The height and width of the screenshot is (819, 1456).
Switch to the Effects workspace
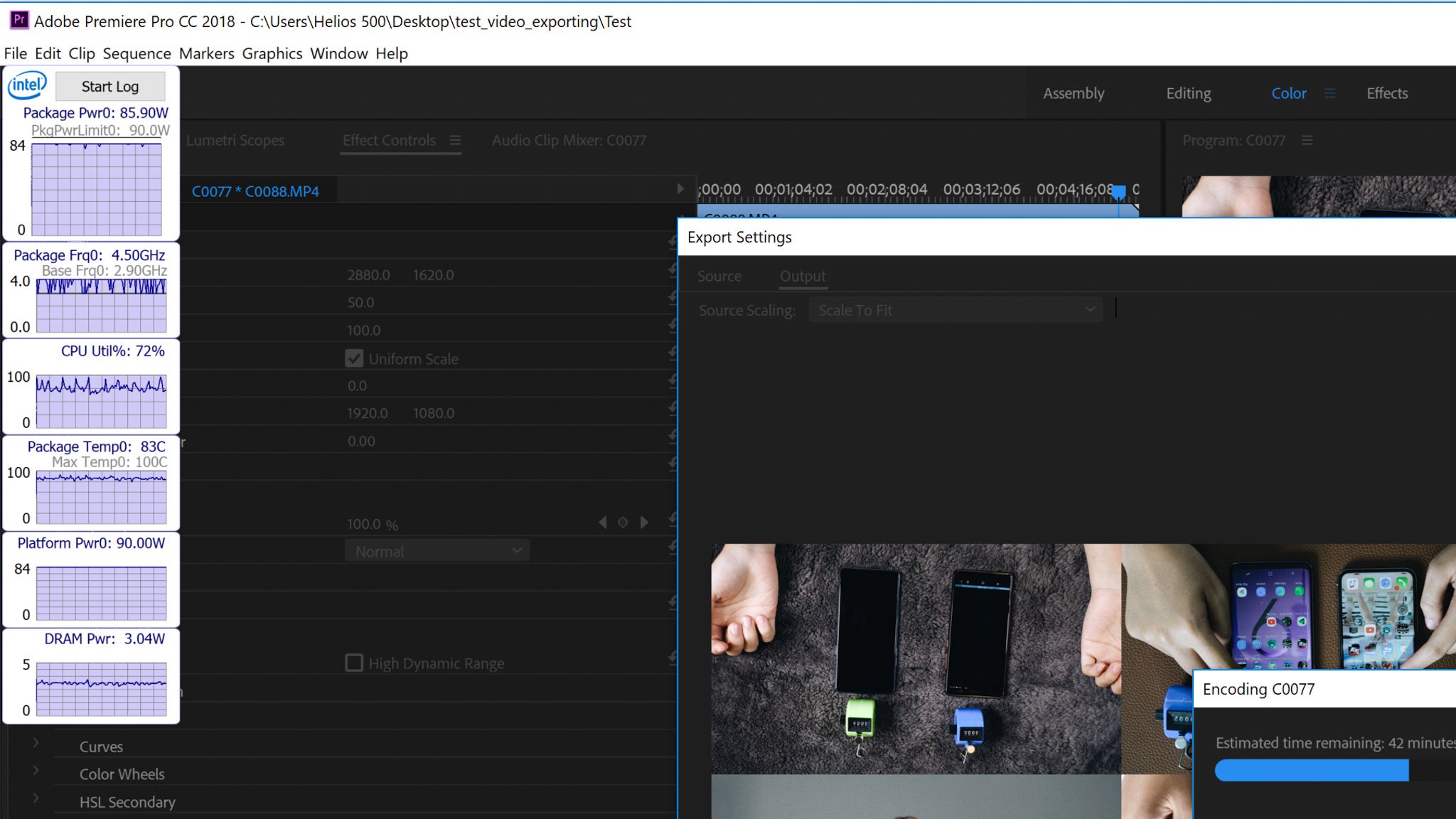[x=1387, y=93]
